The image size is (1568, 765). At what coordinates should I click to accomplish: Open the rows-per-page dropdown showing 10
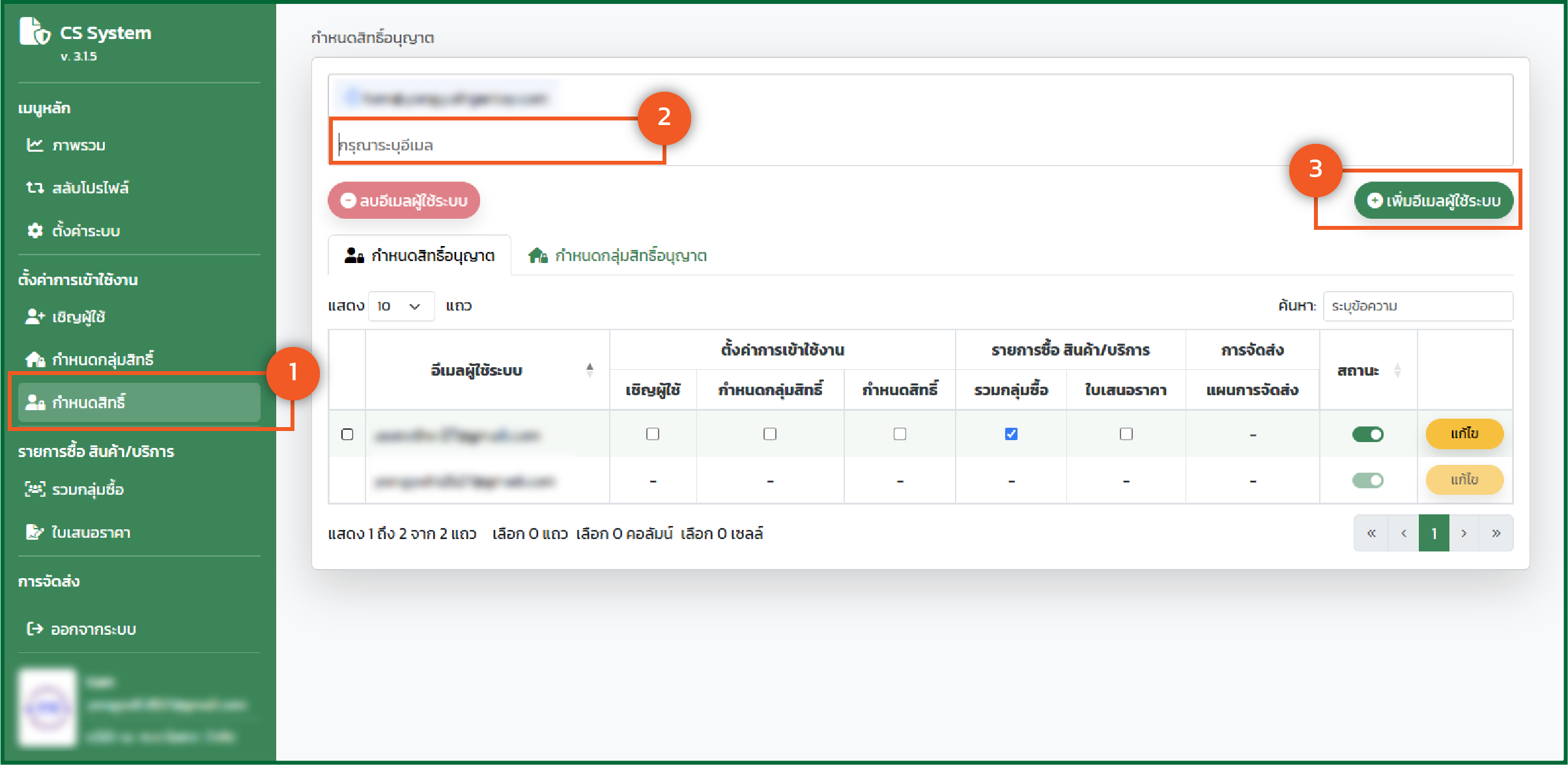[x=401, y=306]
